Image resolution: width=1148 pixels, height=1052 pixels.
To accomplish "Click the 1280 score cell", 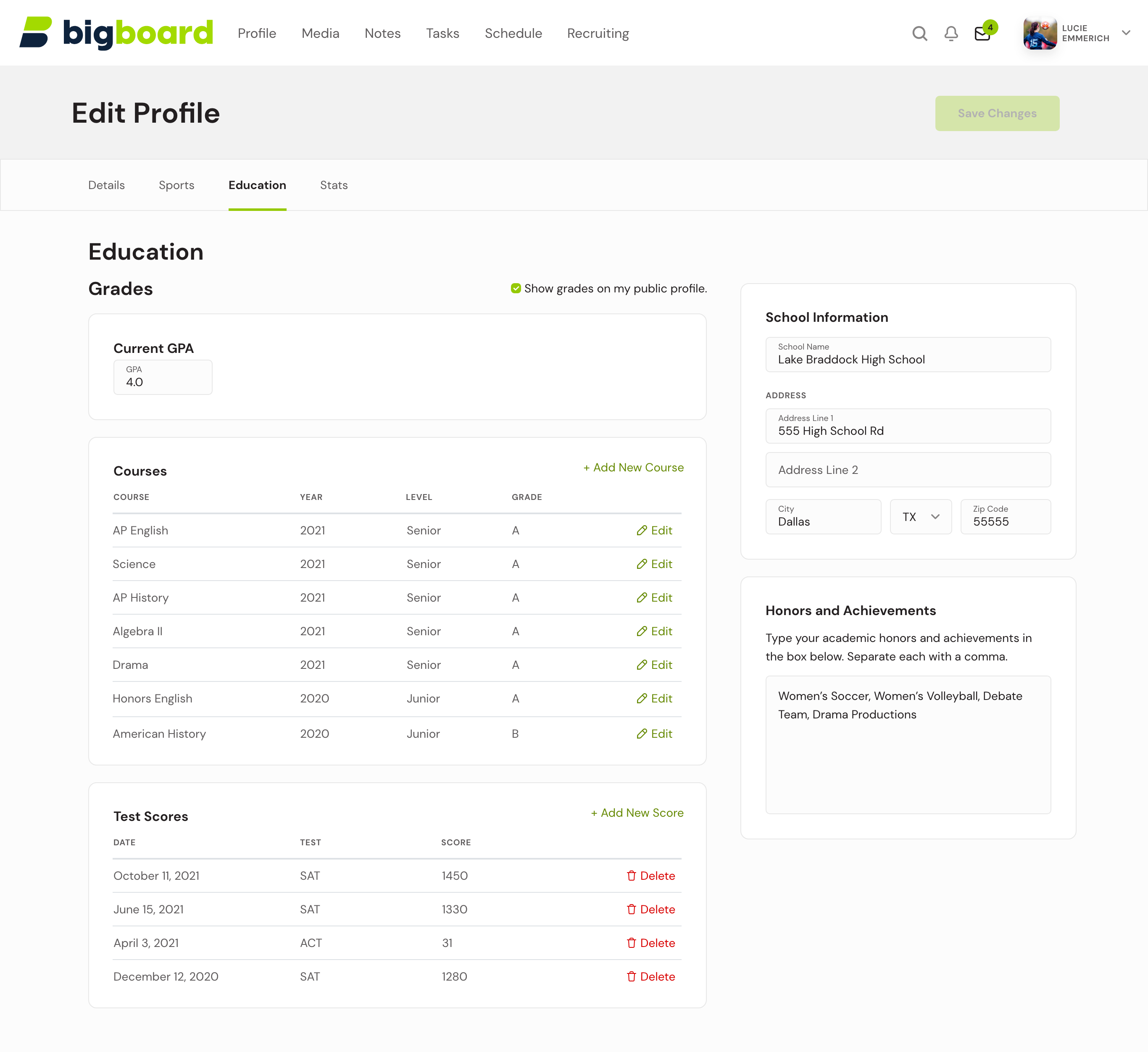I will [x=454, y=976].
